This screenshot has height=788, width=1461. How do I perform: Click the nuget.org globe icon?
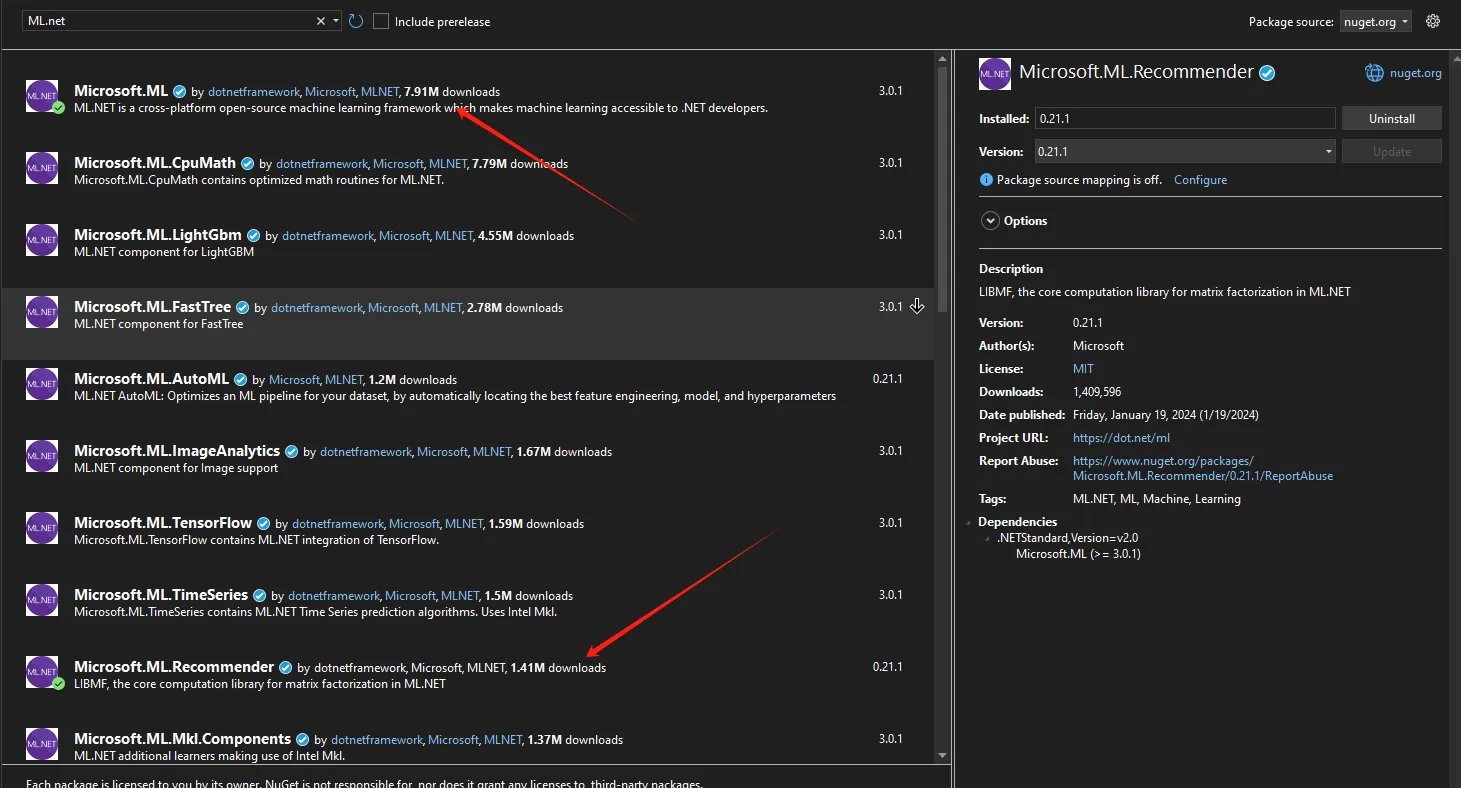coord(1374,73)
